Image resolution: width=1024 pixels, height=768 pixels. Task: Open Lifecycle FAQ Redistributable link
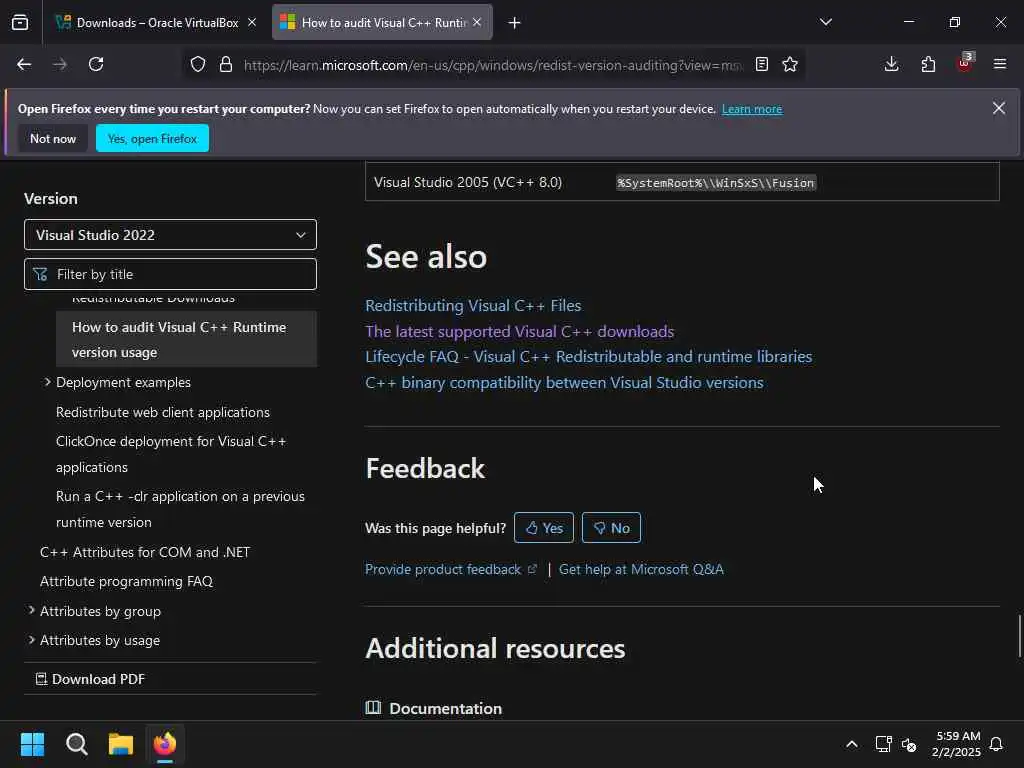tap(588, 357)
